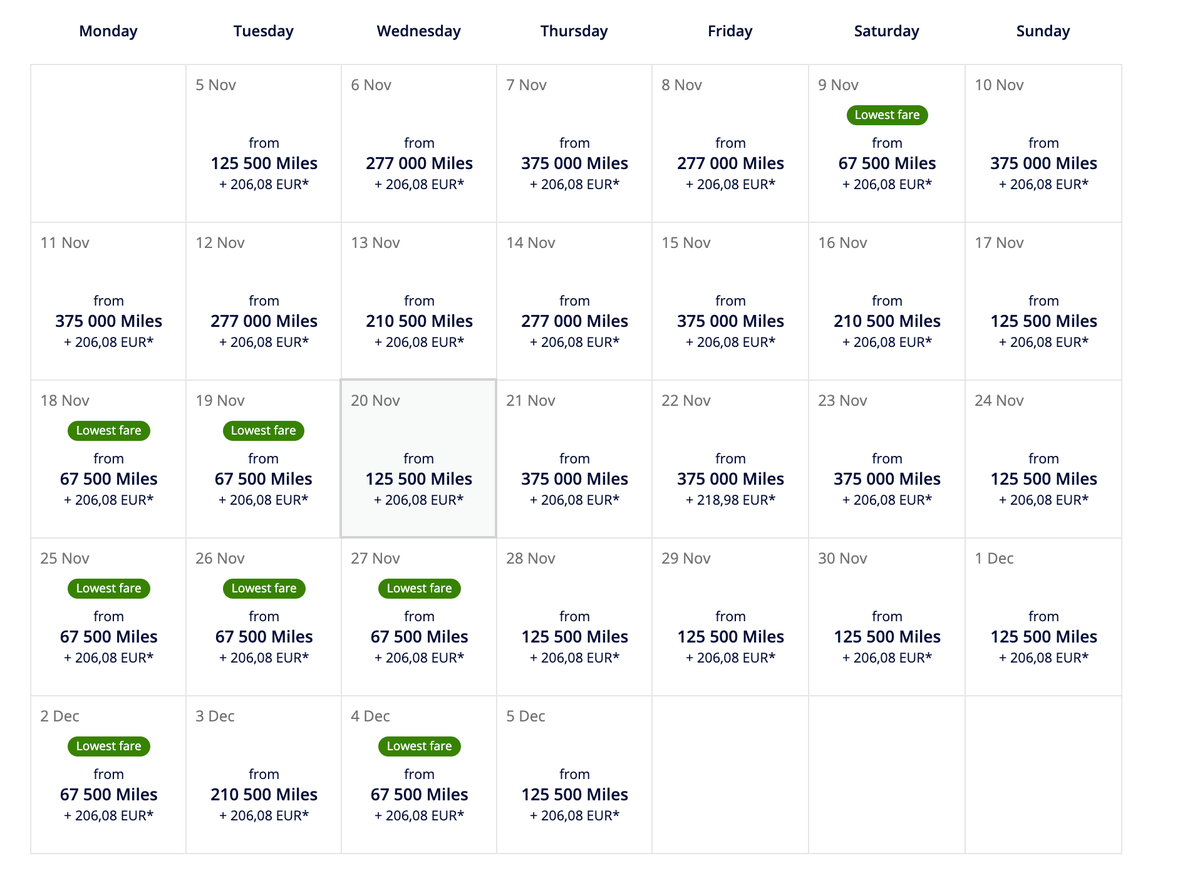The width and height of the screenshot is (1200, 883).
Task: Choose 14 Nov with 277 000 Miles
Action: [574, 320]
